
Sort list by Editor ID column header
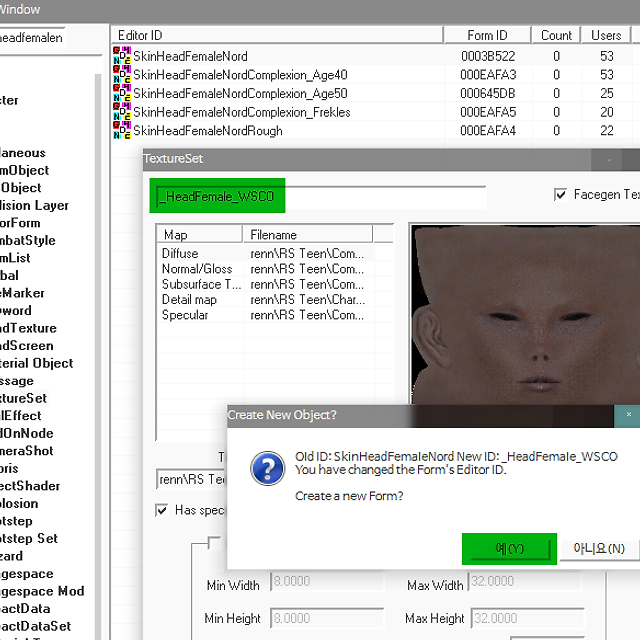(x=275, y=35)
